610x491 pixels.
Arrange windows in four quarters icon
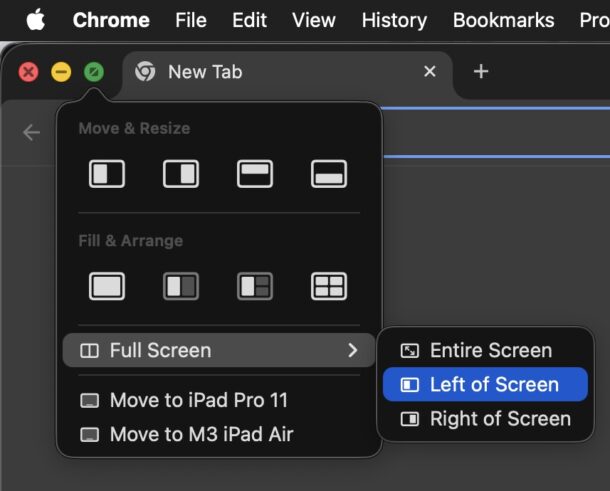329,286
